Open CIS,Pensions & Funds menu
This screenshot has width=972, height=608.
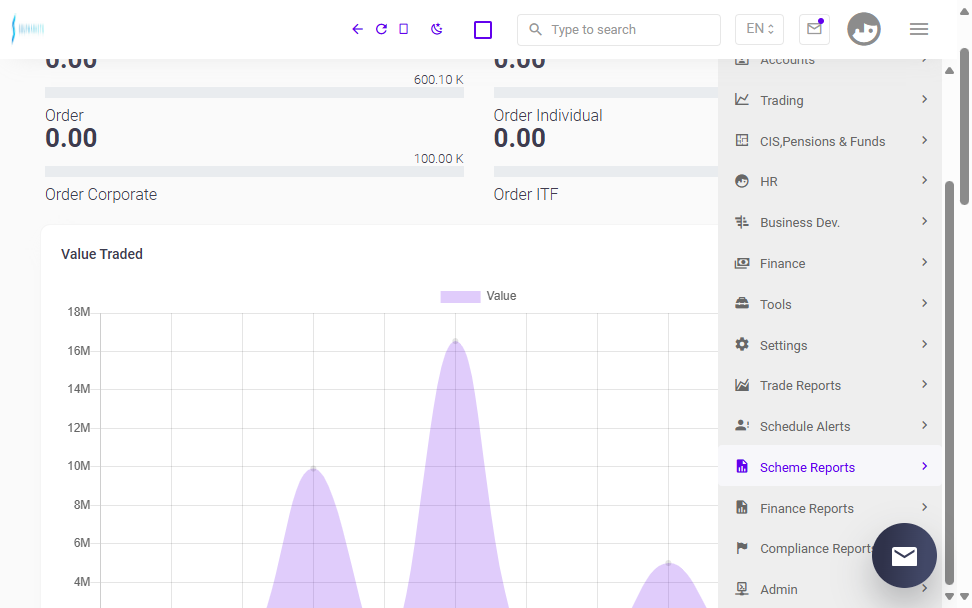pyautogui.click(x=830, y=141)
